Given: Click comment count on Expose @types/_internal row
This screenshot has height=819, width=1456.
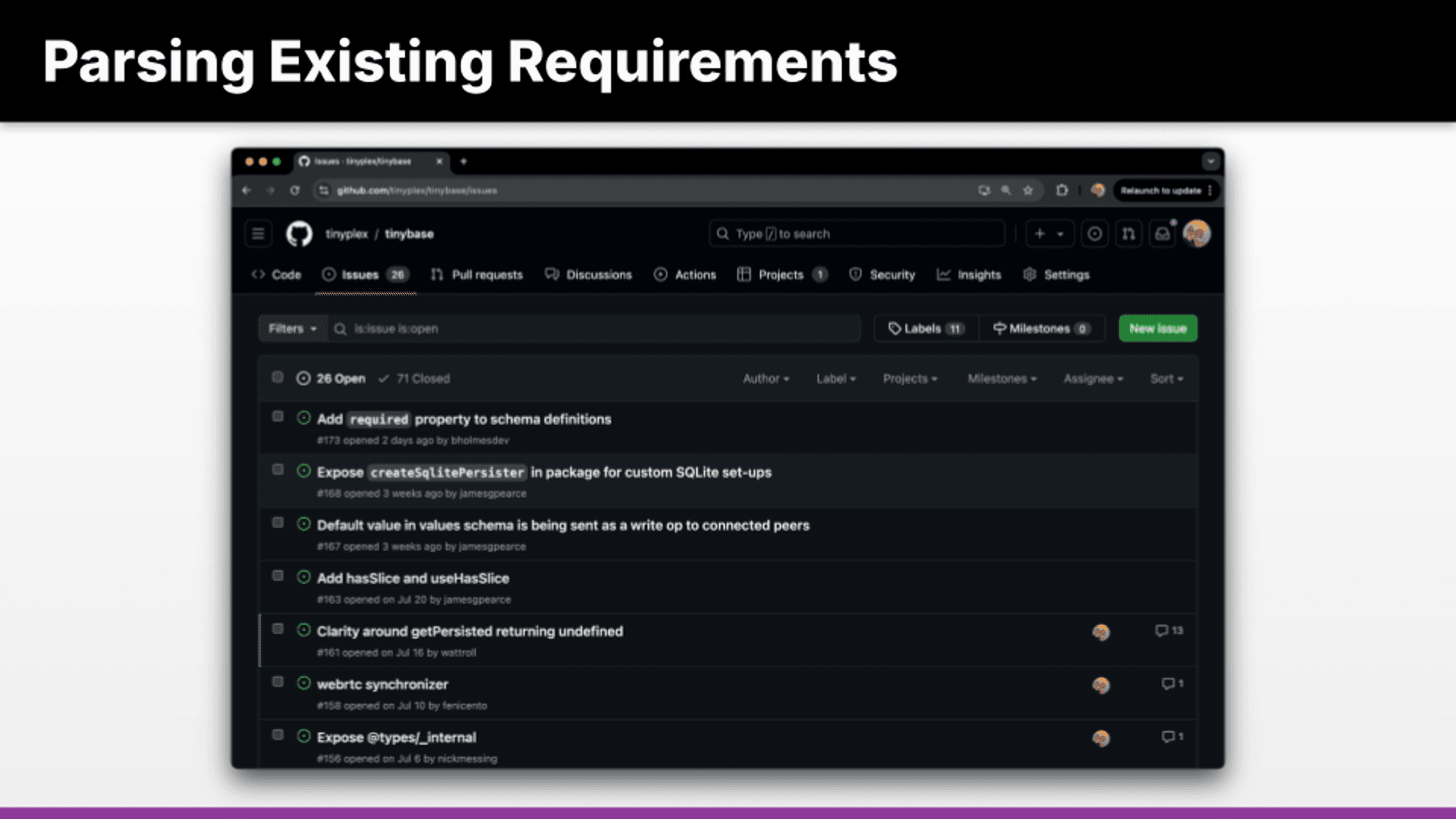Looking at the screenshot, I should (x=1172, y=736).
